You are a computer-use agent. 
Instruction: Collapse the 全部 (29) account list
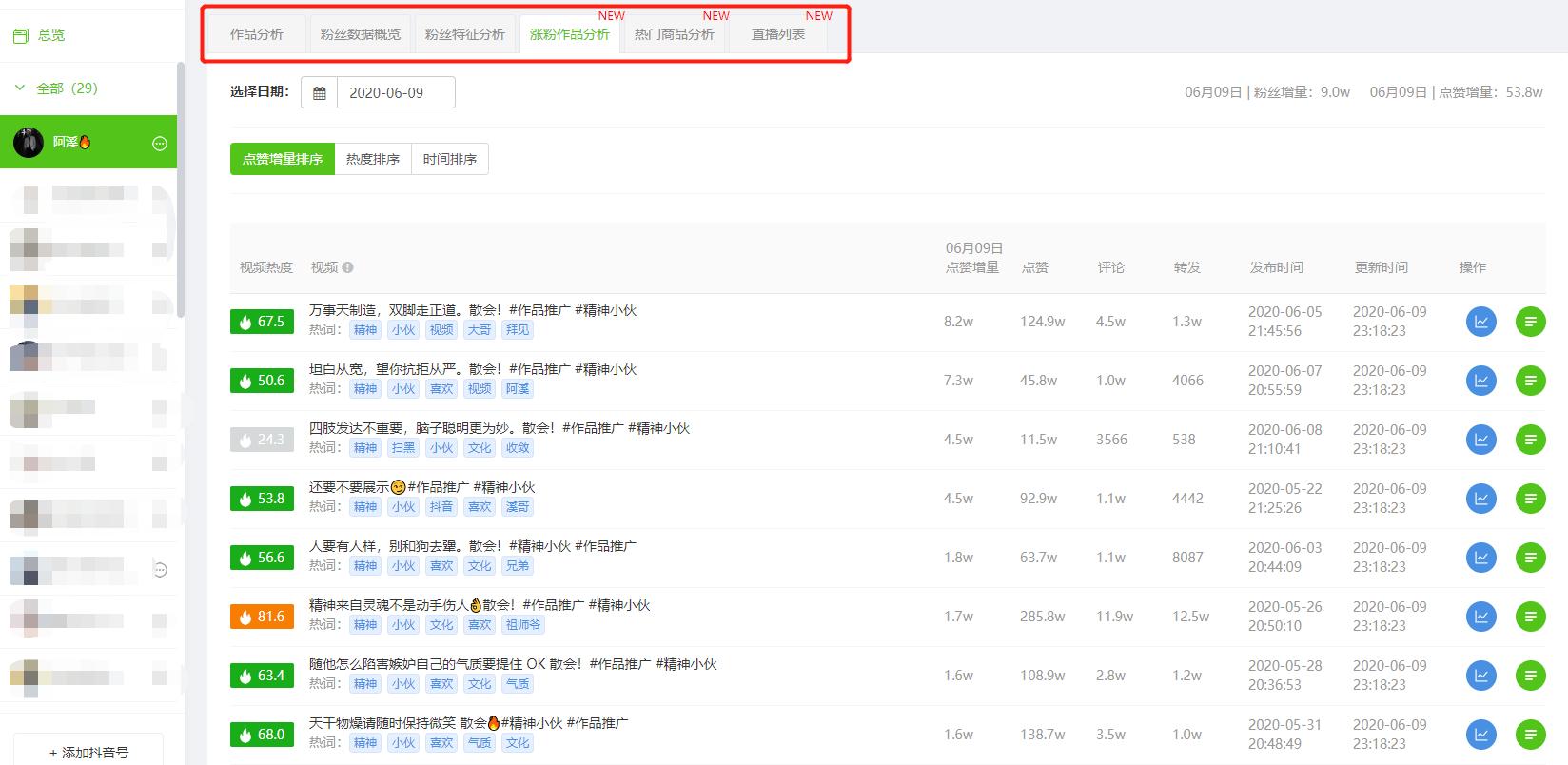[x=20, y=88]
